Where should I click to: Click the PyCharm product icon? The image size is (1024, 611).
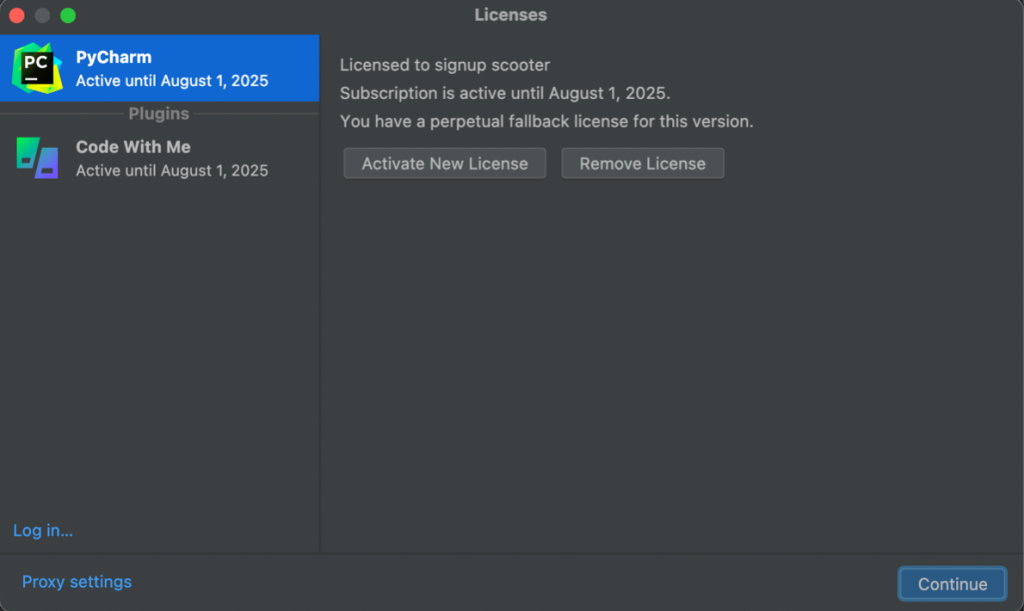[x=37, y=68]
